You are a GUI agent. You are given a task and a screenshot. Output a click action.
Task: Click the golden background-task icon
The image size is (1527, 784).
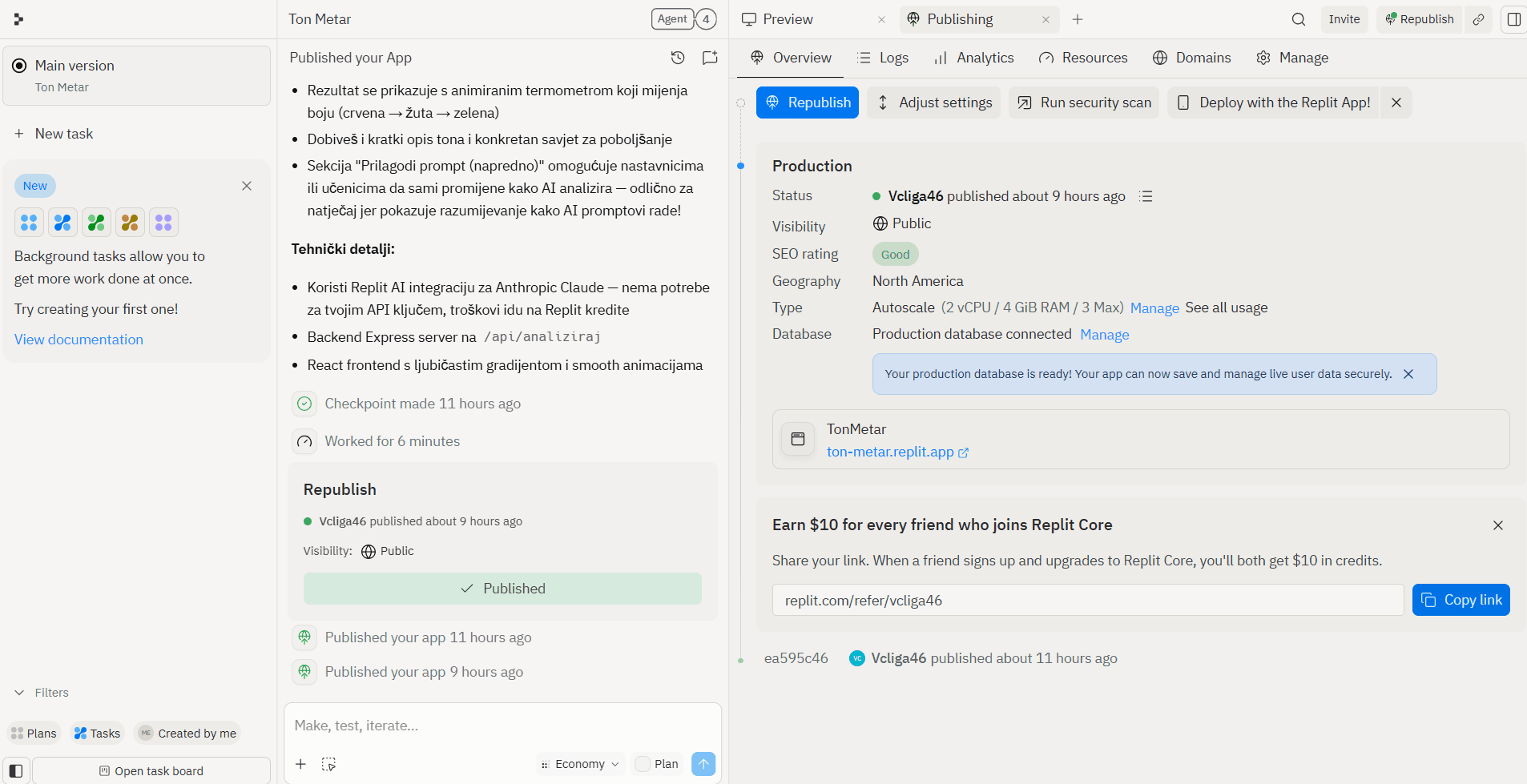[130, 223]
